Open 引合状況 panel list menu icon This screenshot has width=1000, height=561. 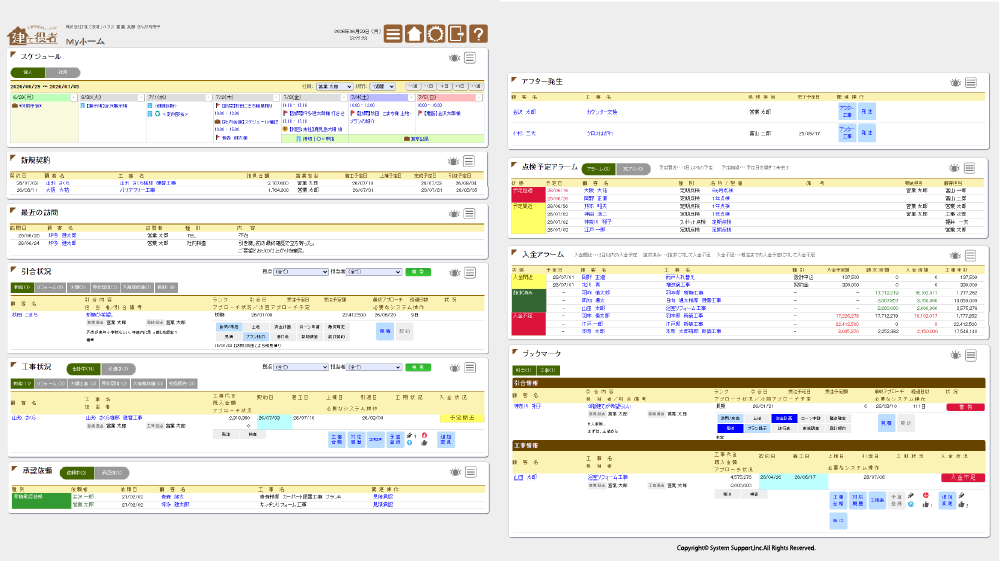[x=470, y=273]
